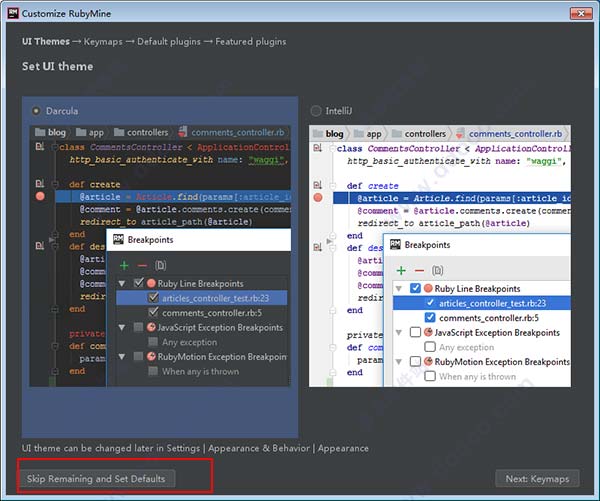Collapse JavaScript Exception Breakpoints in IntelliJ preview
The height and width of the screenshot is (501, 600).
click(x=399, y=333)
